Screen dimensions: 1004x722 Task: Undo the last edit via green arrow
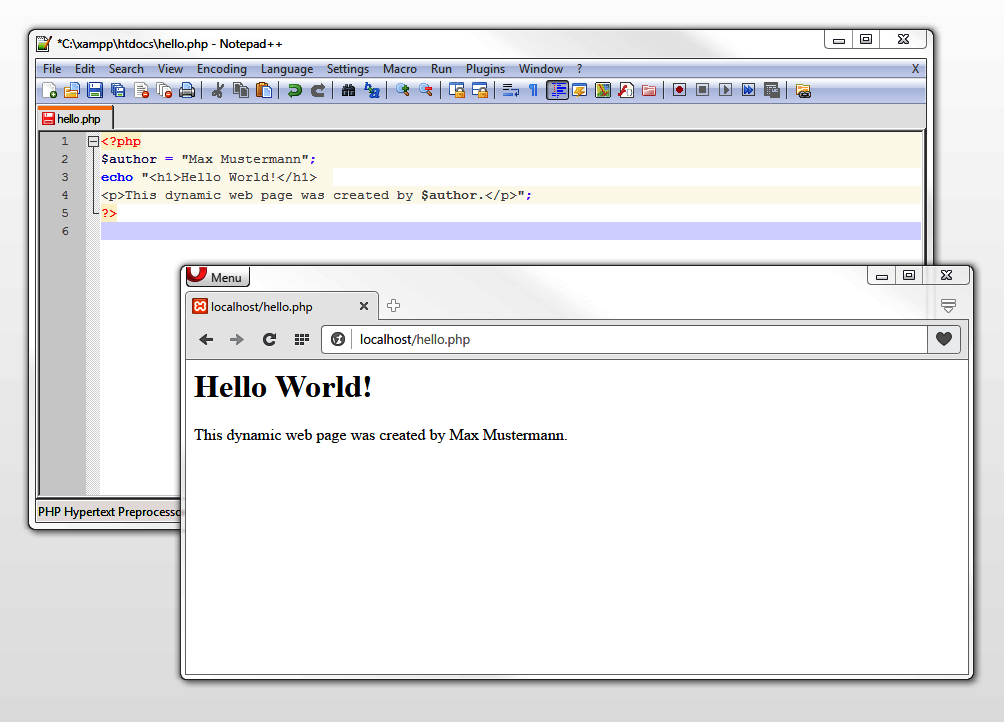tap(294, 91)
